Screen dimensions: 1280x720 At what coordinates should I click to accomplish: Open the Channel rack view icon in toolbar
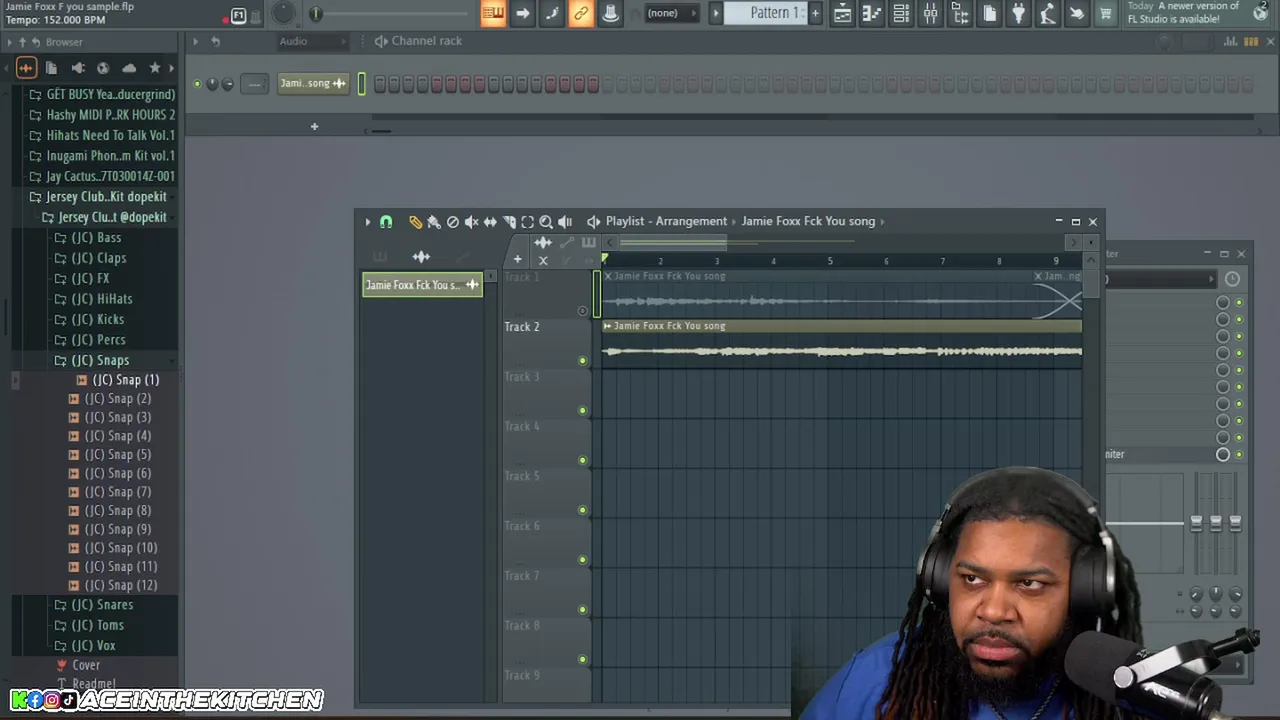pyautogui.click(x=901, y=13)
